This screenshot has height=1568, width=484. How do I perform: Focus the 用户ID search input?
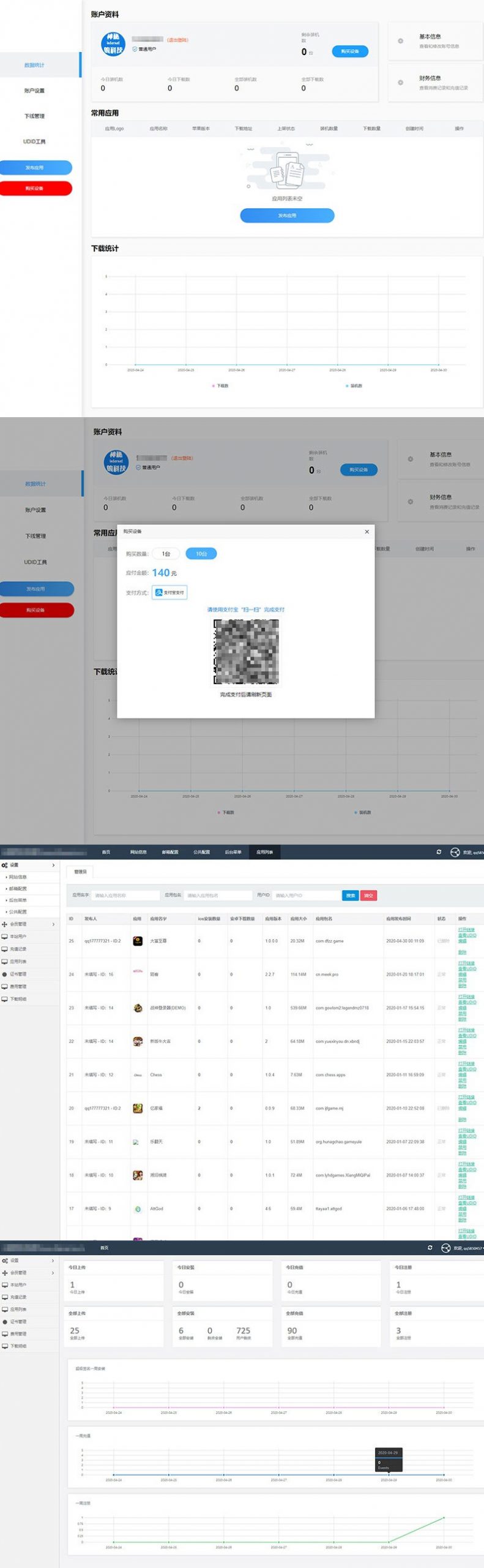click(306, 895)
